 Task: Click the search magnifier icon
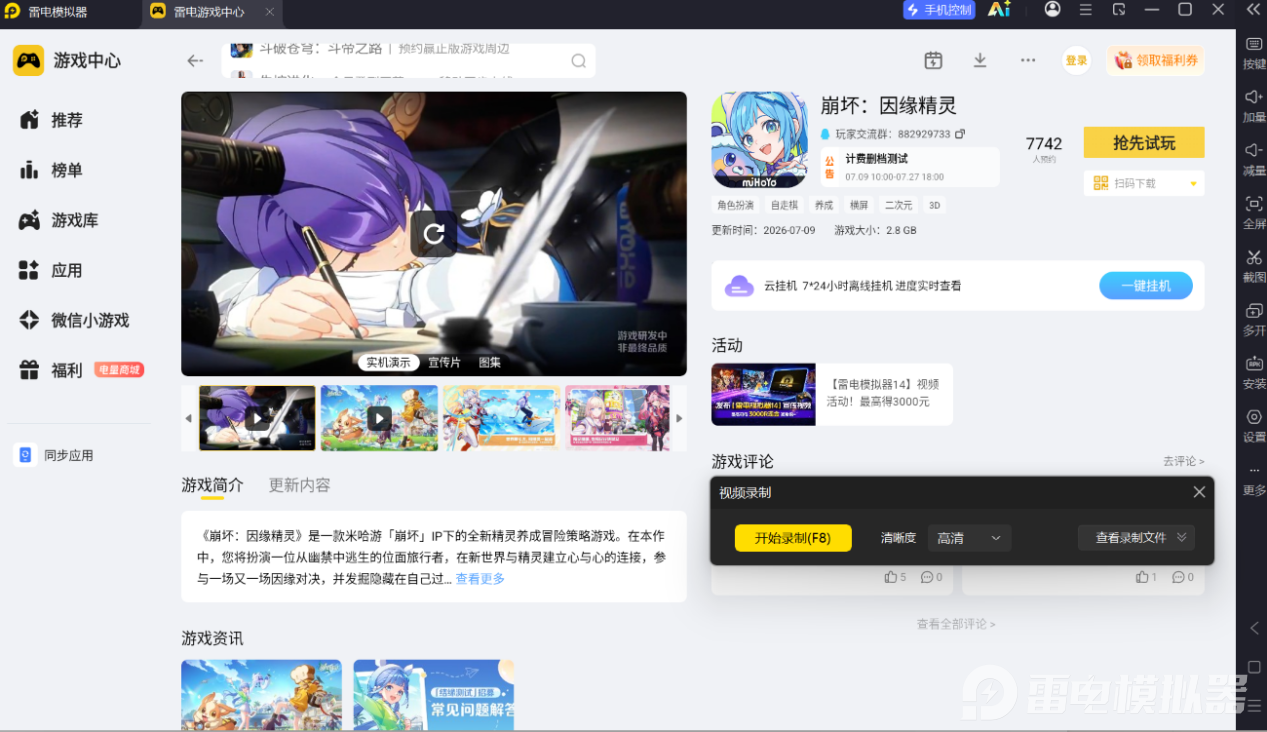point(578,61)
